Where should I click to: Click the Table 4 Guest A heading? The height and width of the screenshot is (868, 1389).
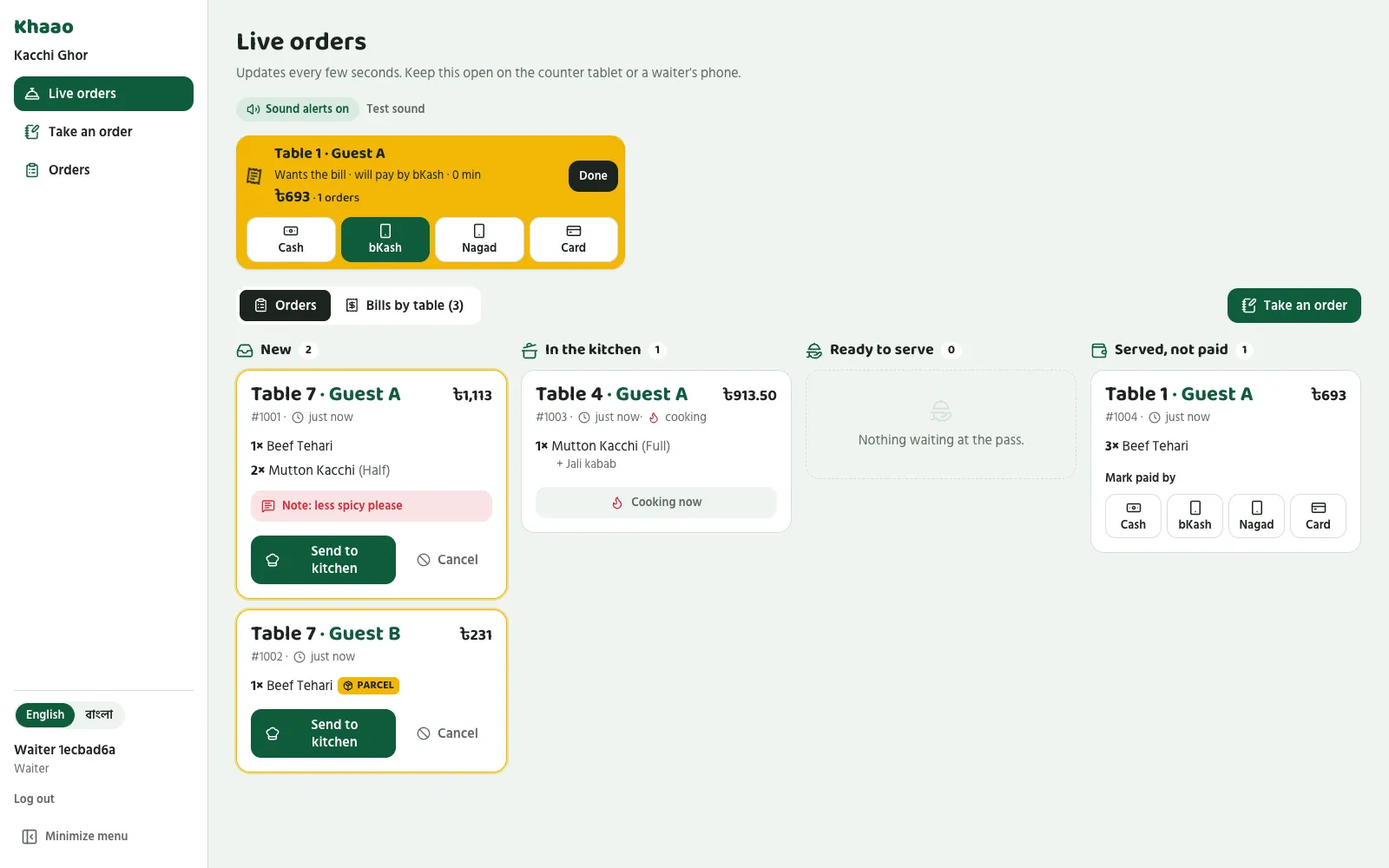coord(611,394)
